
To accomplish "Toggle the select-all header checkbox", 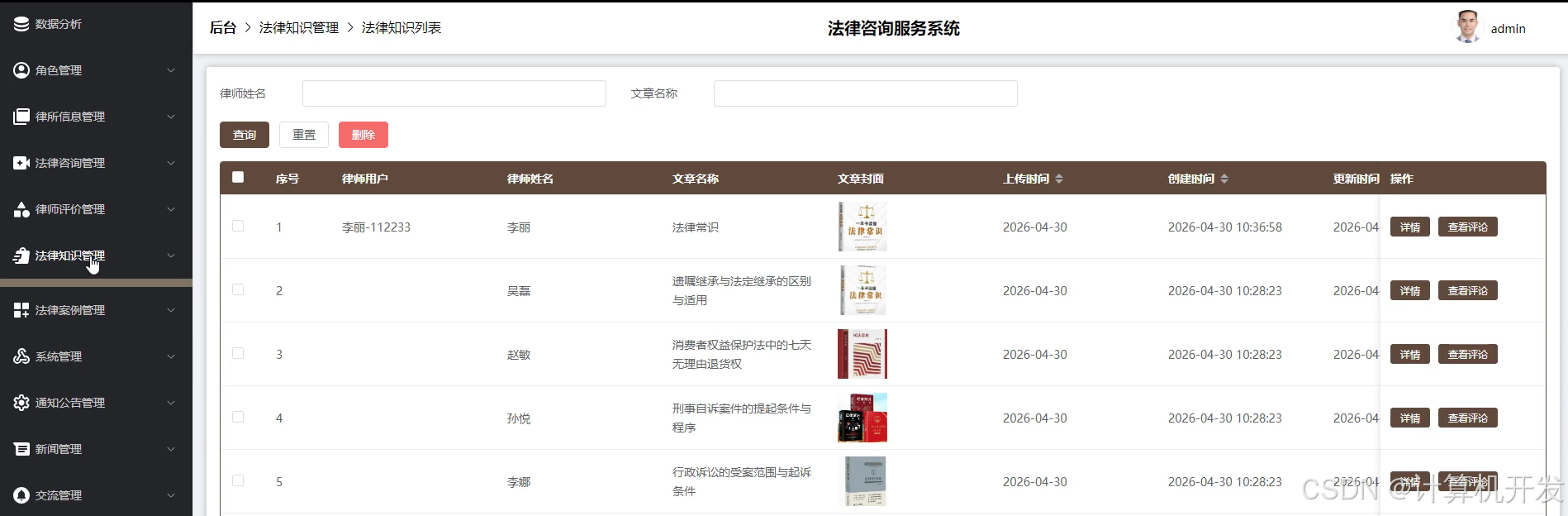I will pyautogui.click(x=238, y=177).
